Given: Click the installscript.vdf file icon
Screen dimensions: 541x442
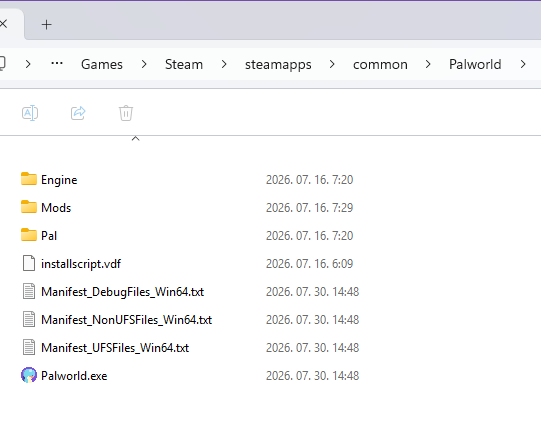Looking at the screenshot, I should point(29,263).
